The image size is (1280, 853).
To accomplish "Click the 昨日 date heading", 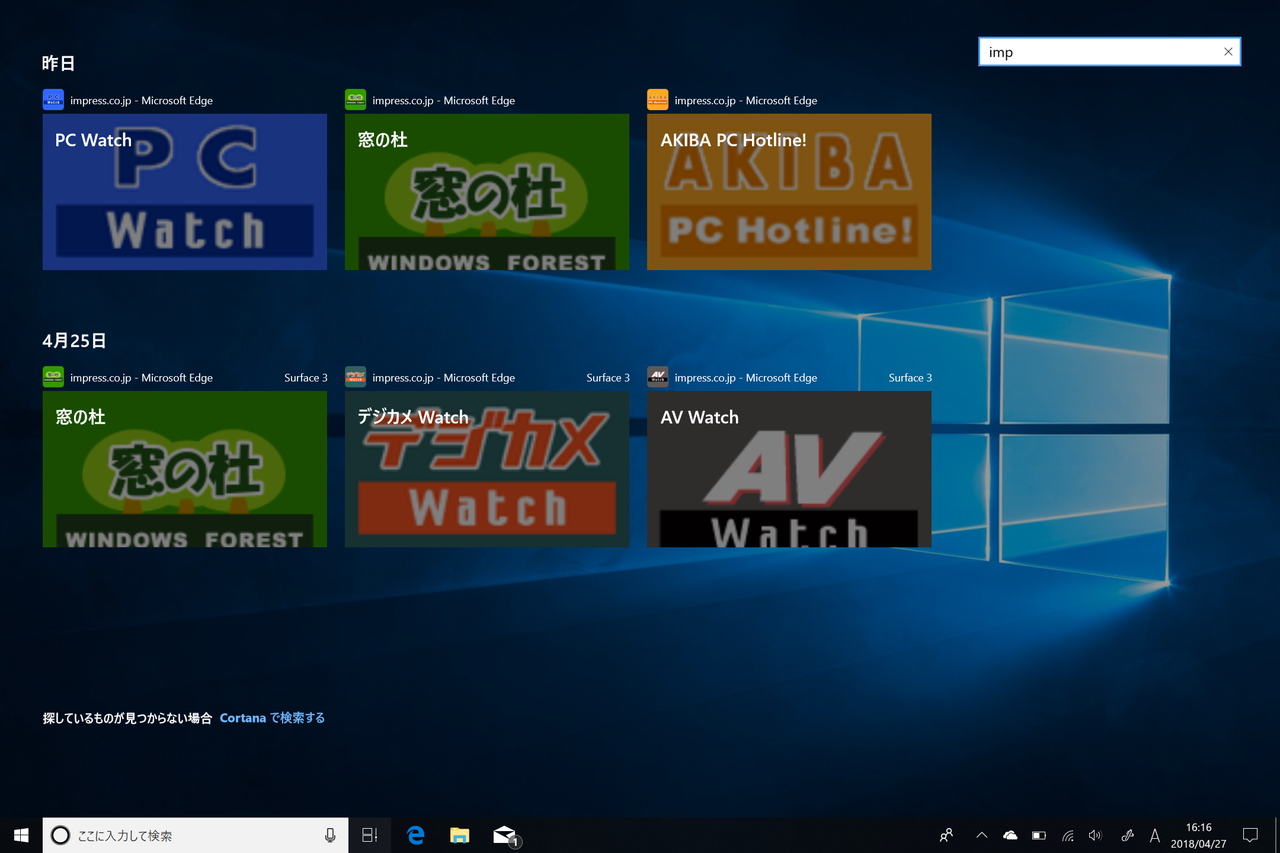I will pos(59,63).
